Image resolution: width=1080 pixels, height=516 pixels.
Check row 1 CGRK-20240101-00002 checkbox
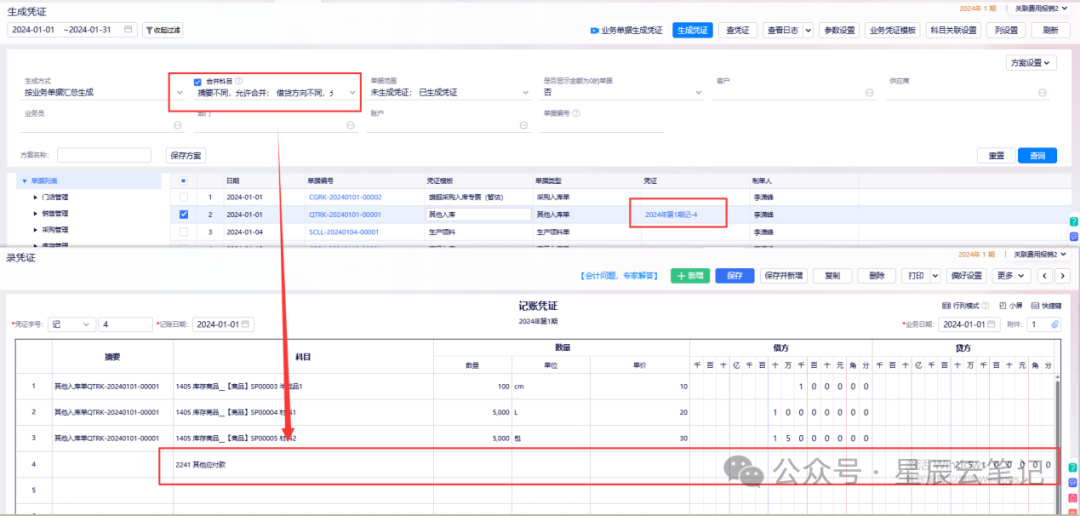183,198
